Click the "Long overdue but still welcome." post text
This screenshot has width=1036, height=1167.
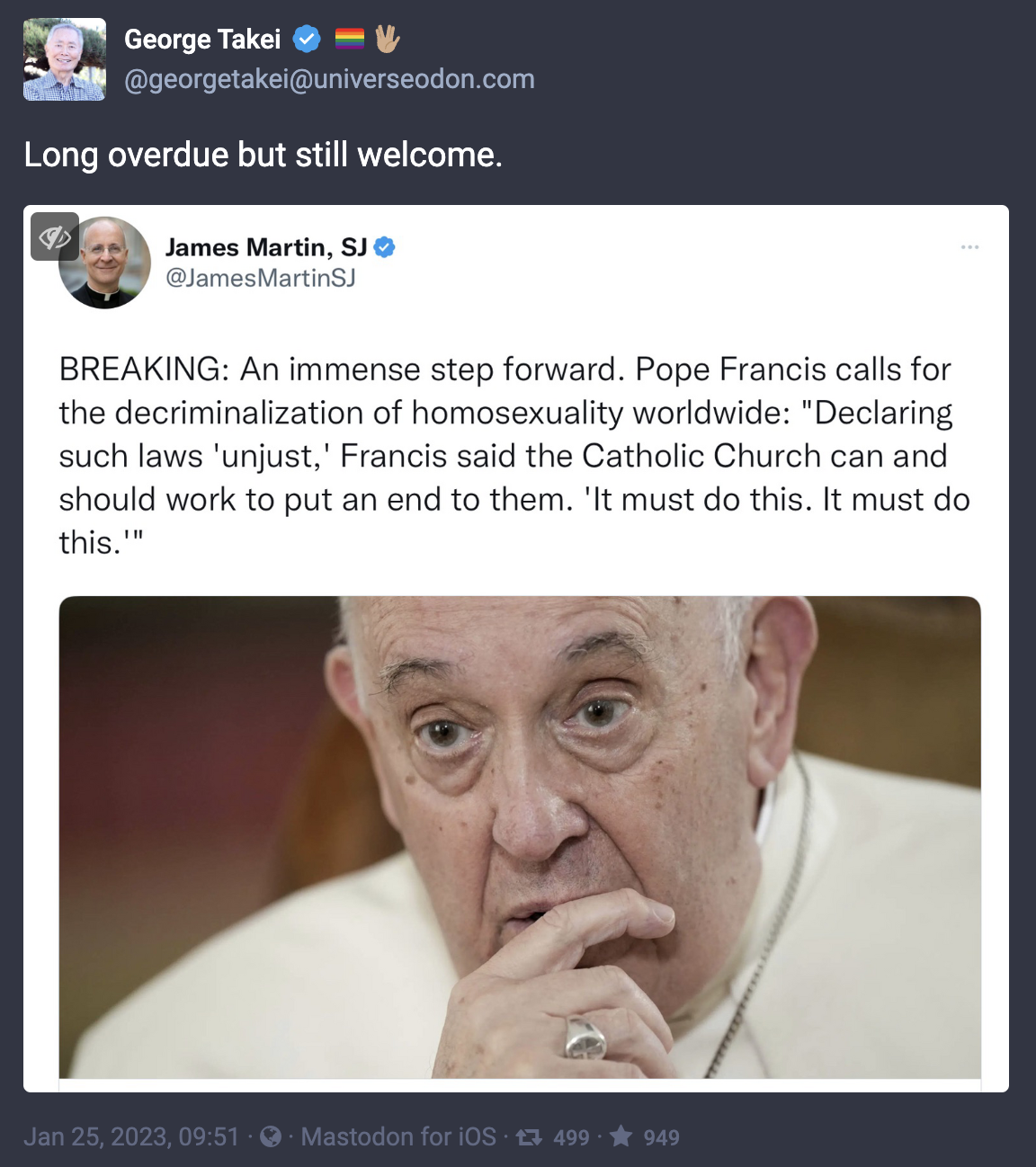pyautogui.click(x=263, y=155)
